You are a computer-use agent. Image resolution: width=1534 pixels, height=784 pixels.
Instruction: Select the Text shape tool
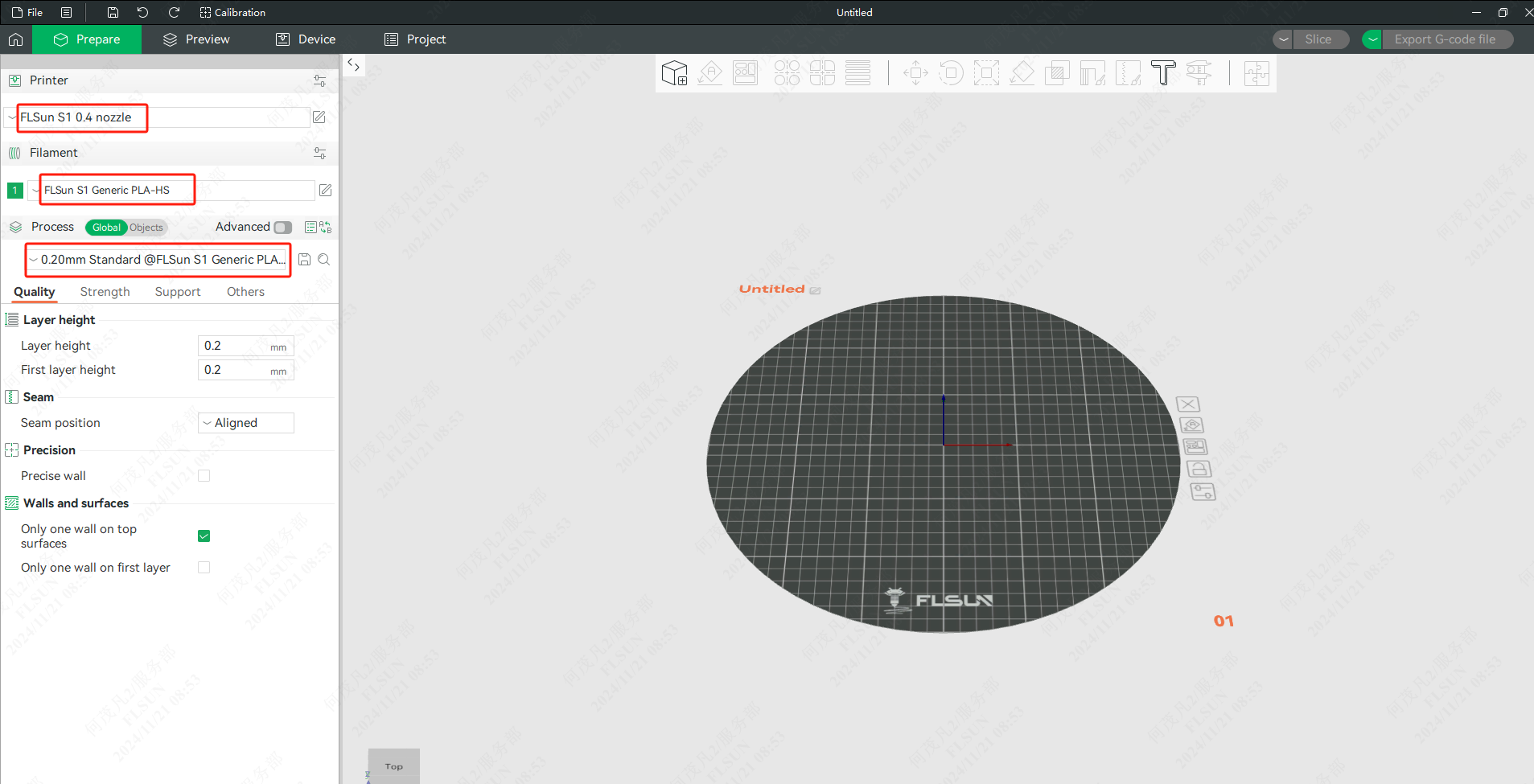click(x=1163, y=73)
